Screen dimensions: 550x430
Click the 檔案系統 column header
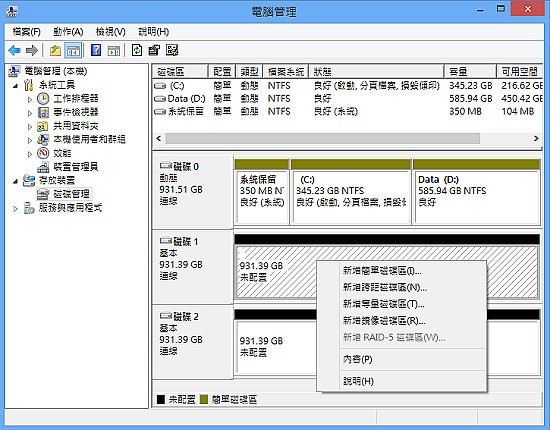(x=286, y=72)
